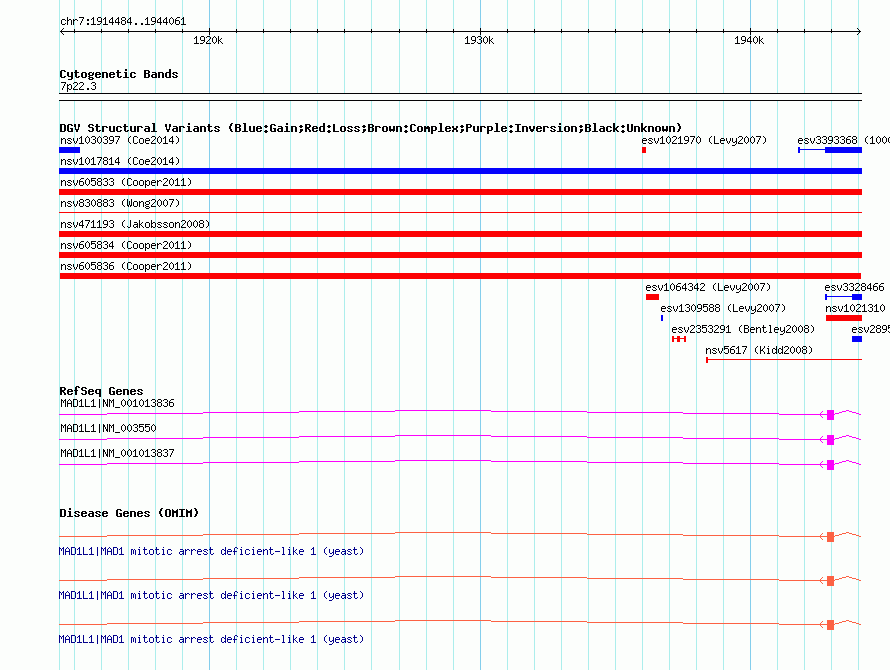
Task: Click the esv1064342 (Levy2007) label text
Action: tap(708, 287)
